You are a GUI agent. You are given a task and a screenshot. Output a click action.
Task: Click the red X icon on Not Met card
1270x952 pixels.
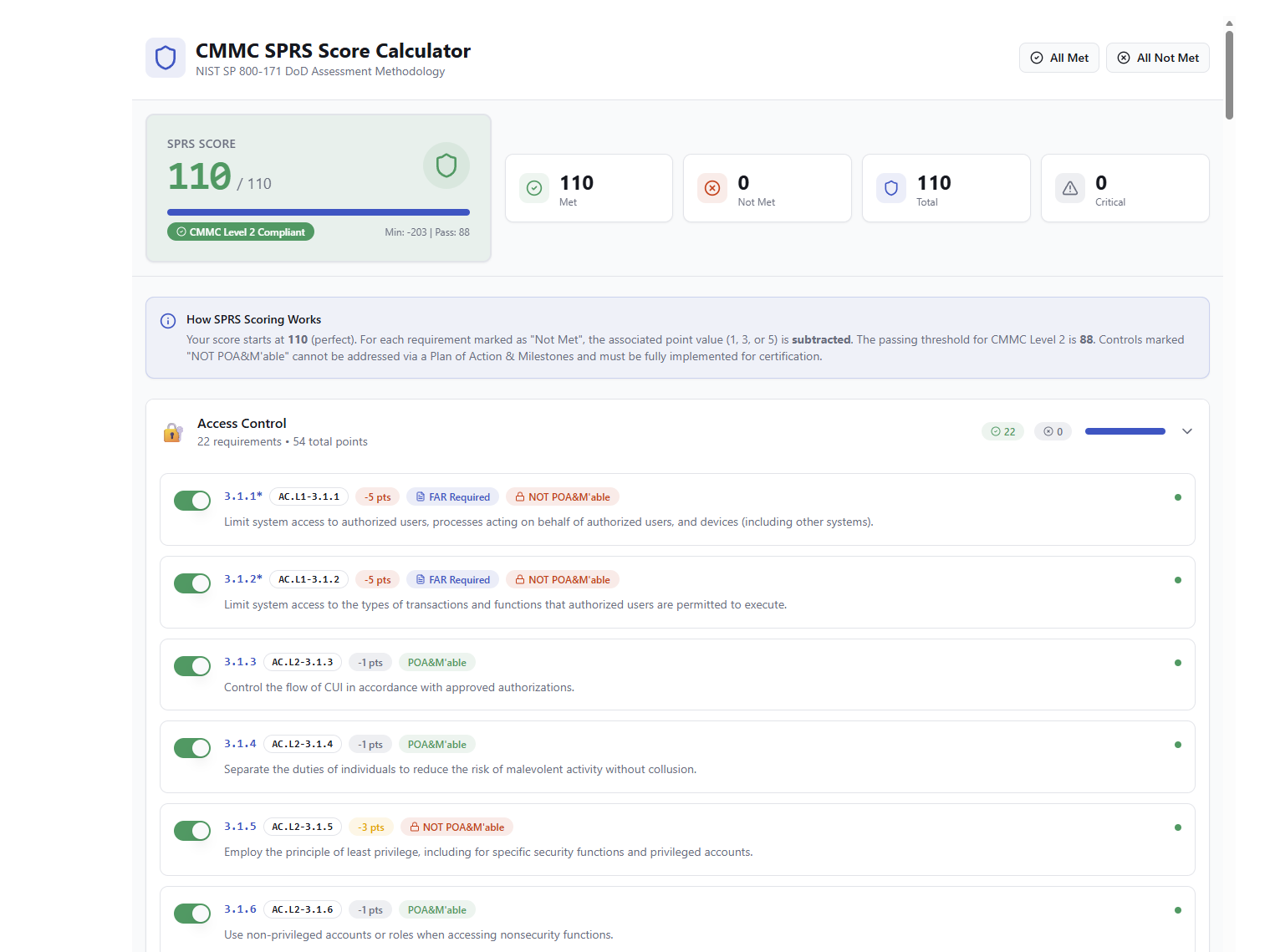pos(712,188)
